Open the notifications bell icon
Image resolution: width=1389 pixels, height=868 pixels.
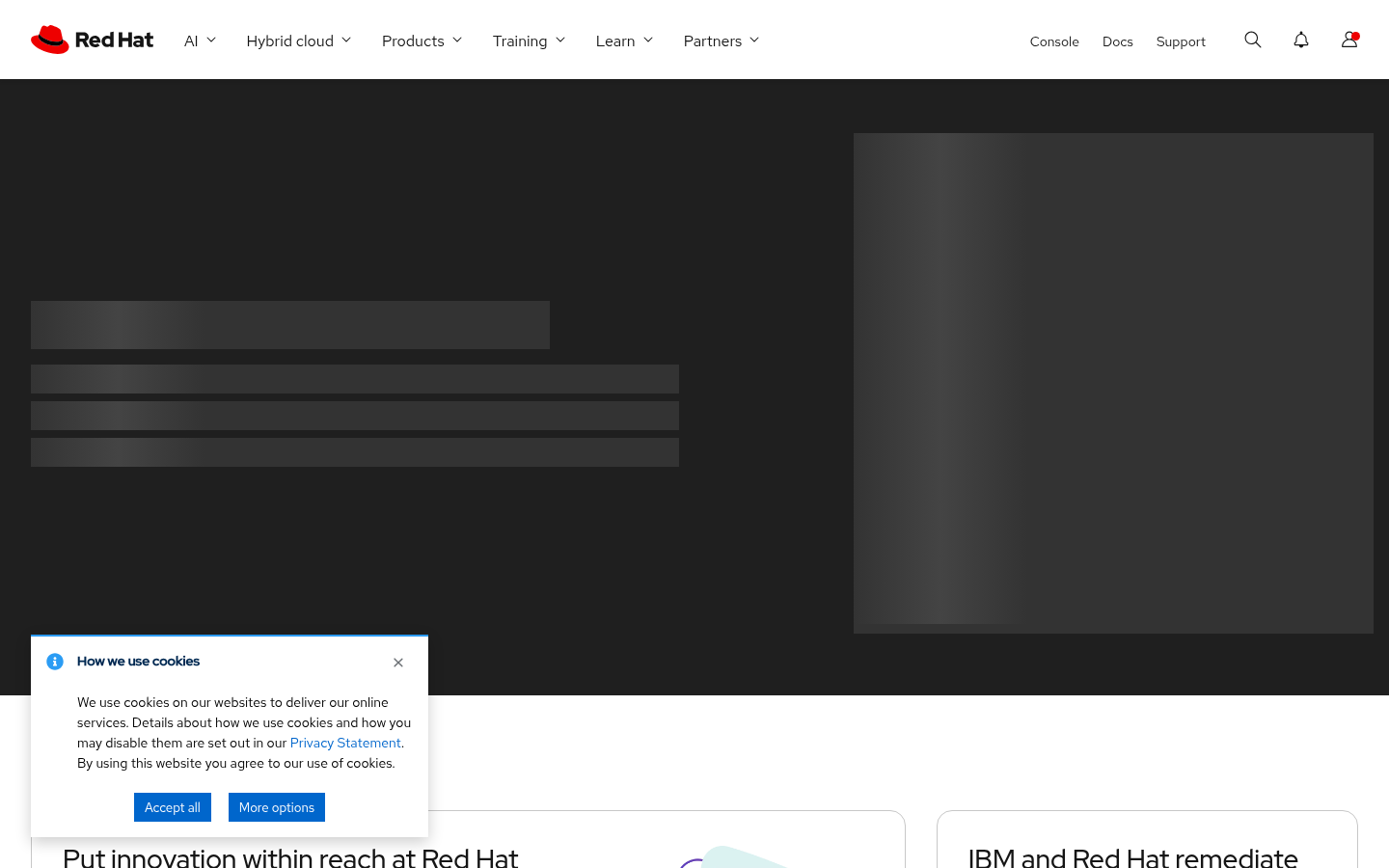coord(1301,40)
